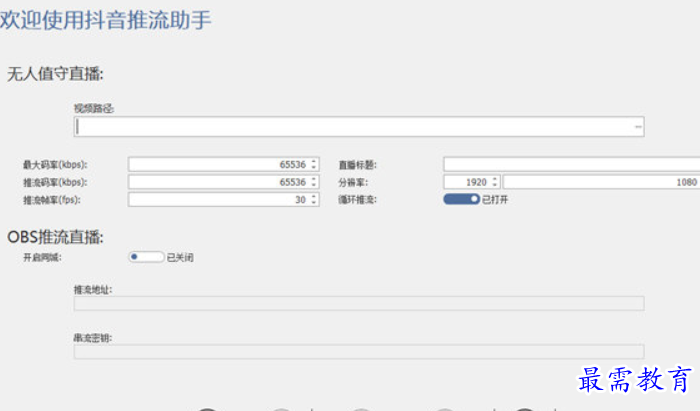The height and width of the screenshot is (411, 700).
Task: Click the 最大码率(kbps) label
Action: coord(55,165)
